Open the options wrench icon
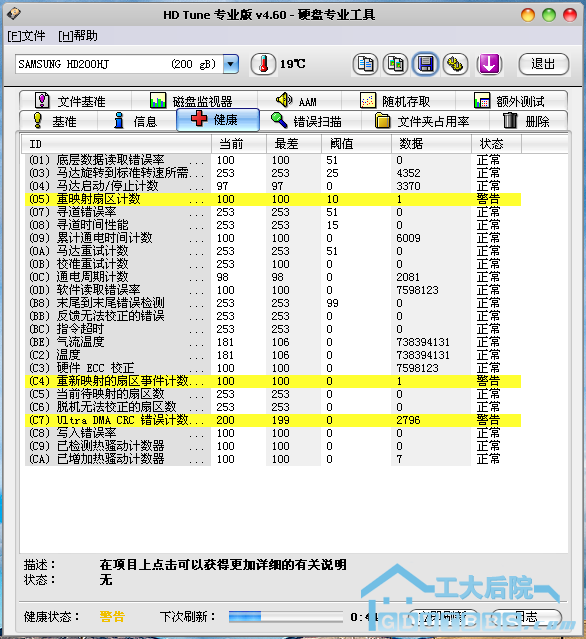 point(455,64)
